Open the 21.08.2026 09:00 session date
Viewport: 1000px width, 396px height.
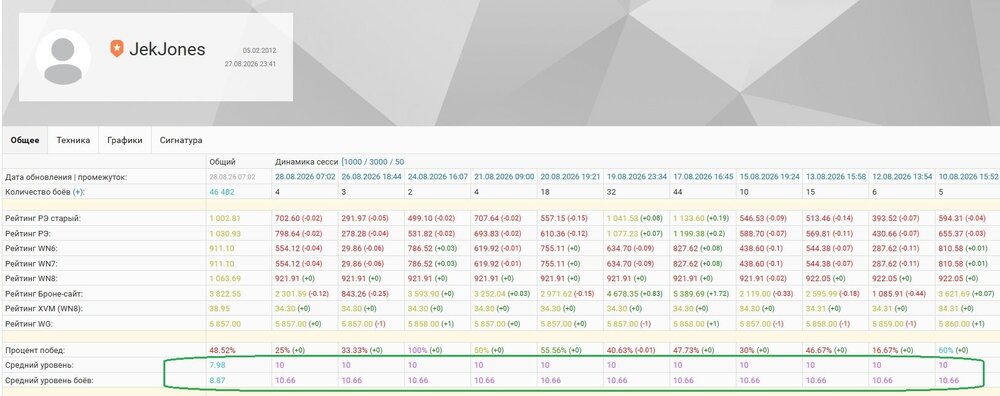tap(504, 177)
